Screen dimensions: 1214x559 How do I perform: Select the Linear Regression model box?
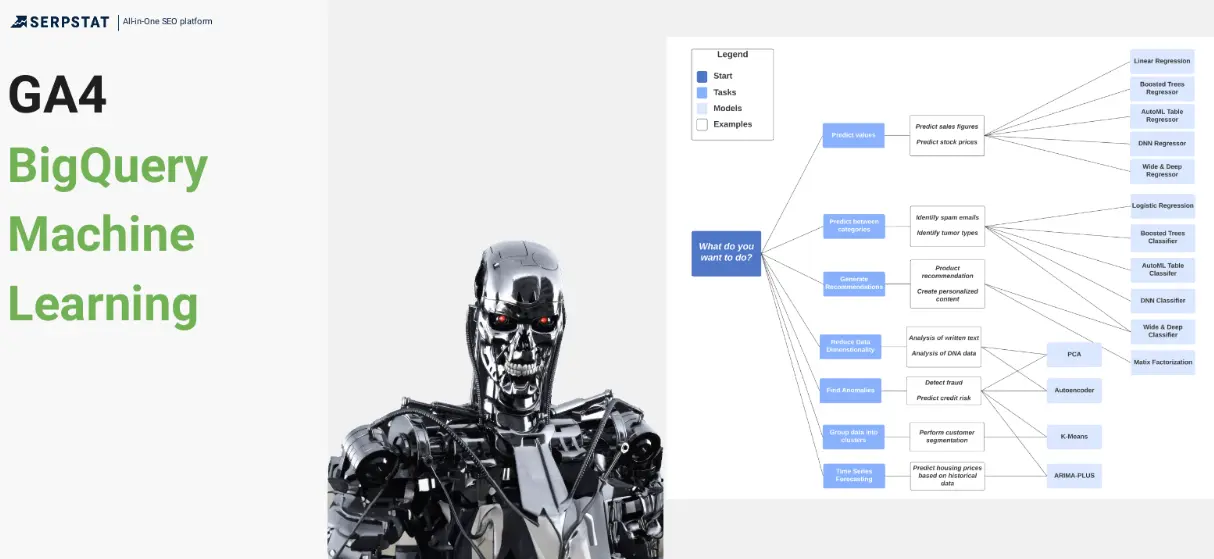1162,61
